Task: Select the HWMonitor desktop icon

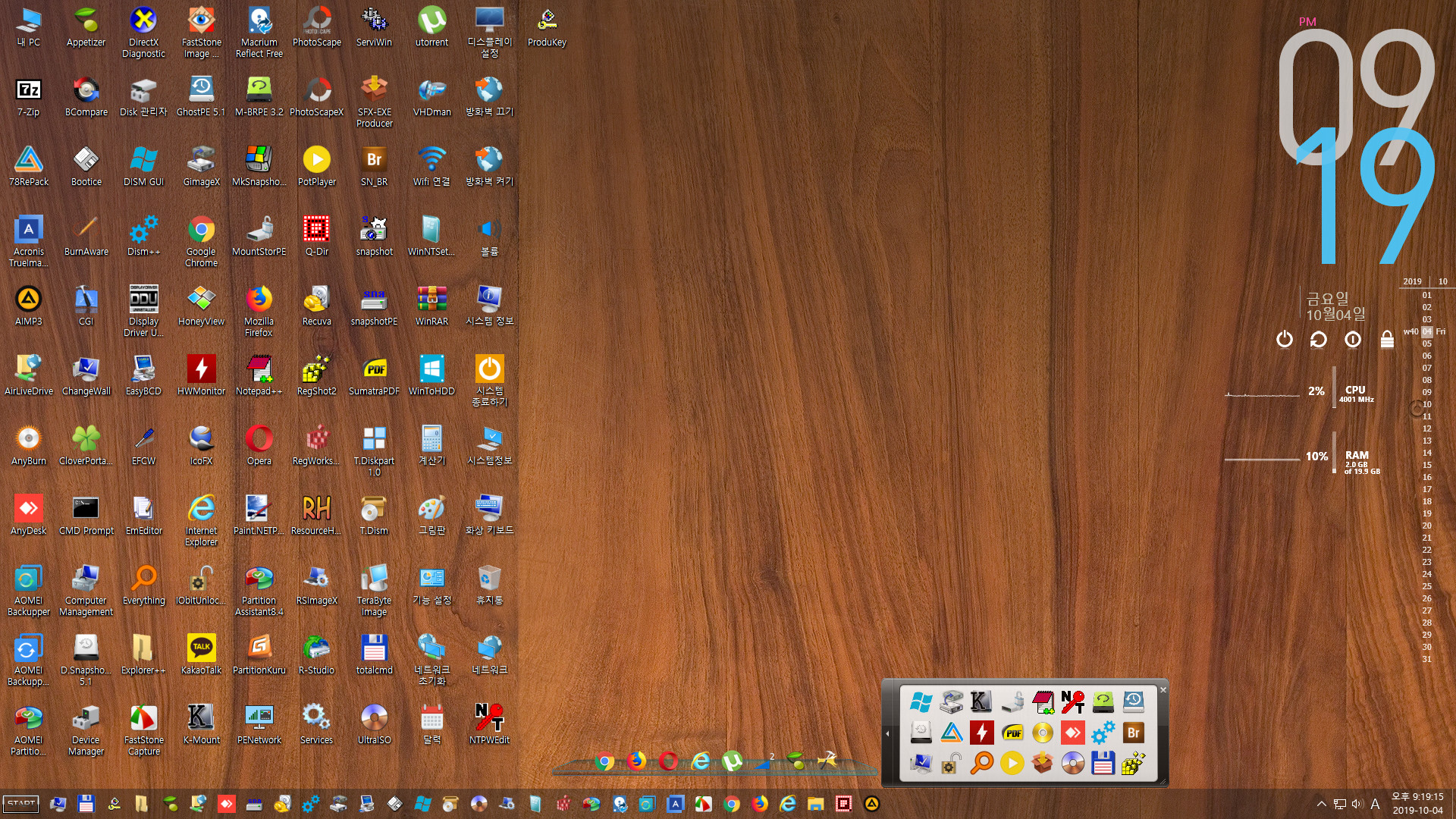Action: pos(201,376)
